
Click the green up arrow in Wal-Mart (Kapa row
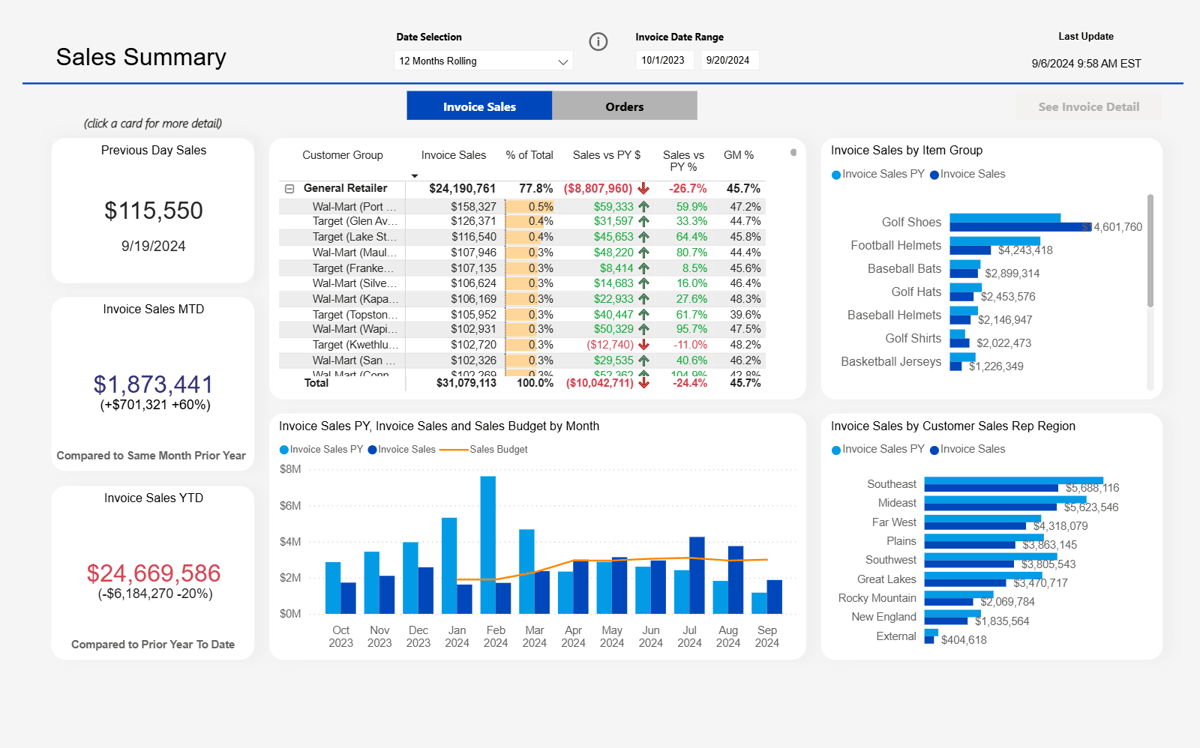tap(643, 299)
